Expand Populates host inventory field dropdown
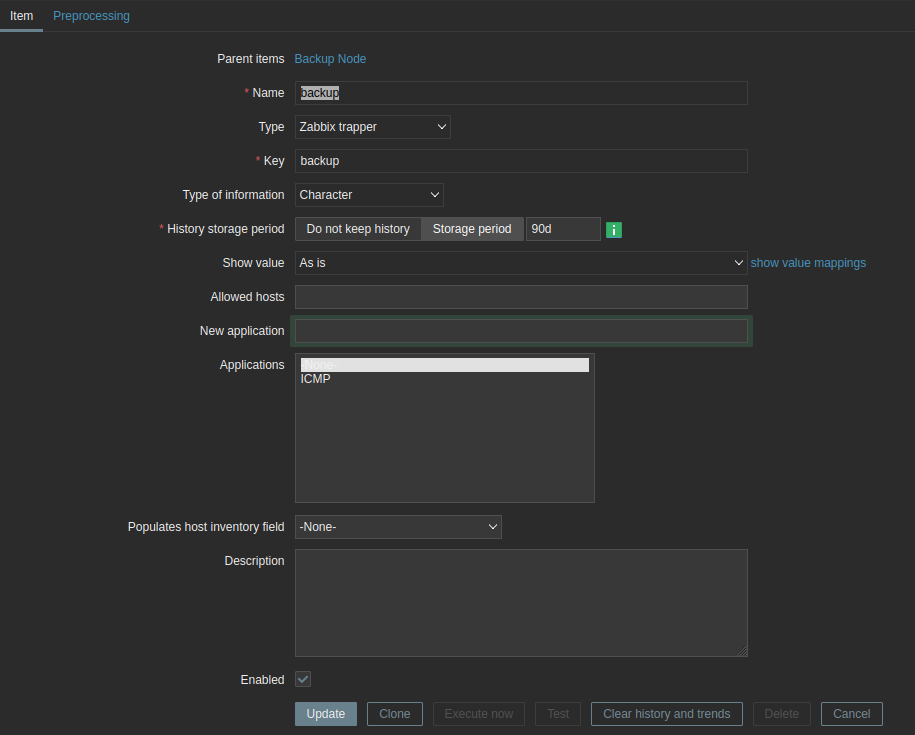Viewport: 915px width, 735px height. pos(398,527)
